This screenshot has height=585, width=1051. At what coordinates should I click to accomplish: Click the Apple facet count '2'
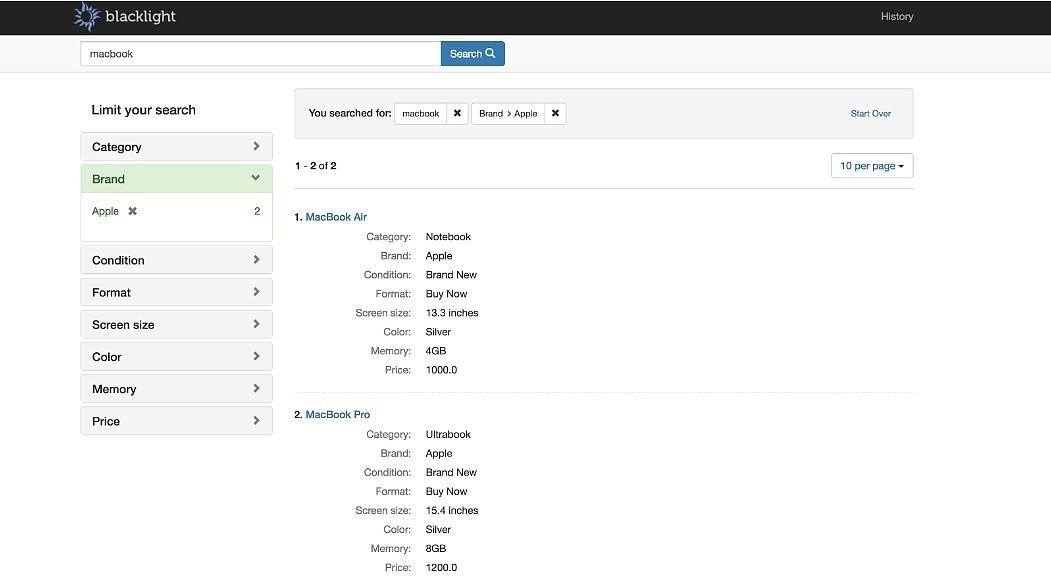[x=257, y=211]
